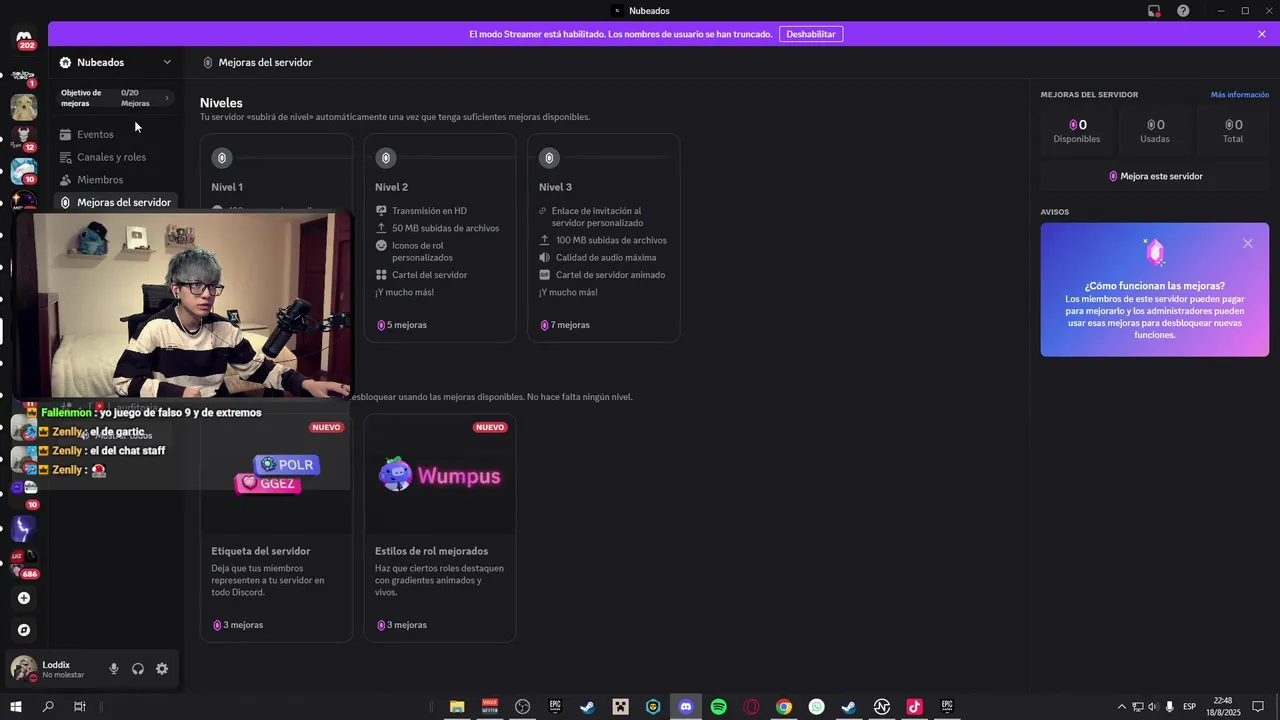The image size is (1280, 720).
Task: Open Voicemeeter from the taskbar
Action: pos(490,707)
